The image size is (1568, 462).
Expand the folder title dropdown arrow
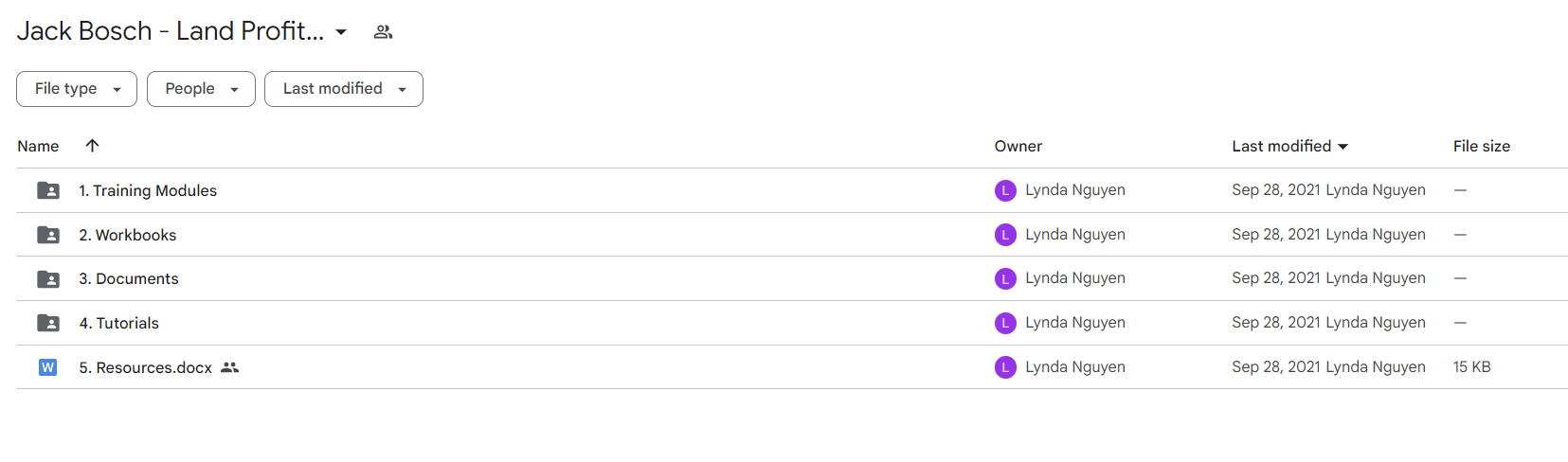[341, 32]
